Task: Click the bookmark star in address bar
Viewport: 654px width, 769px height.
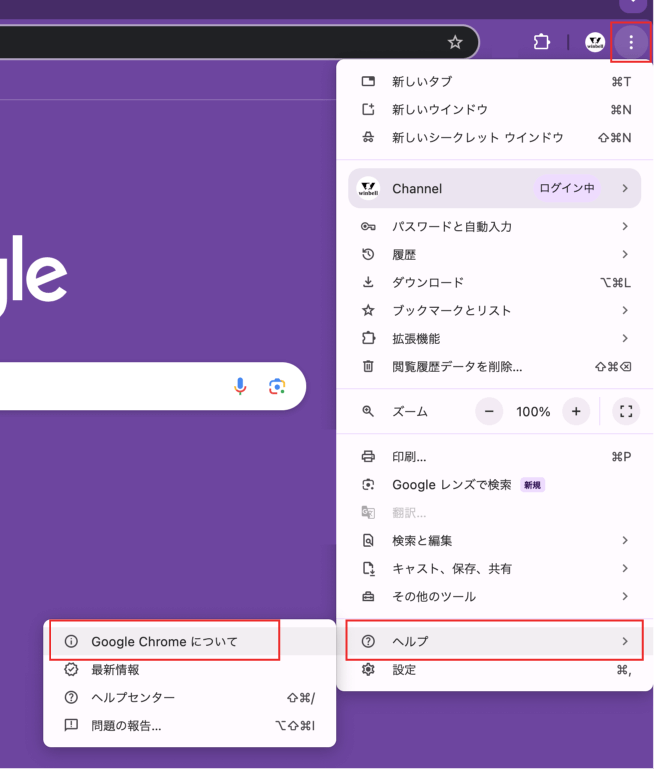Action: coord(455,42)
